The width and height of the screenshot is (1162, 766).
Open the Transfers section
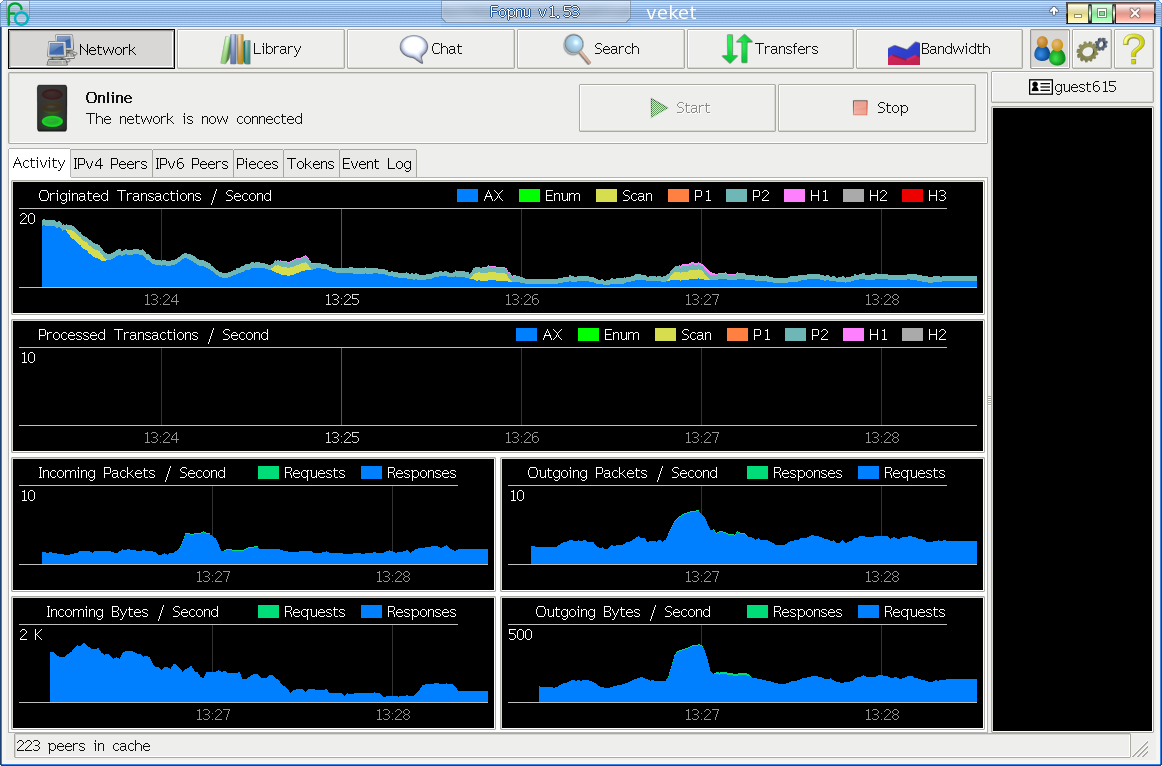(x=770, y=49)
